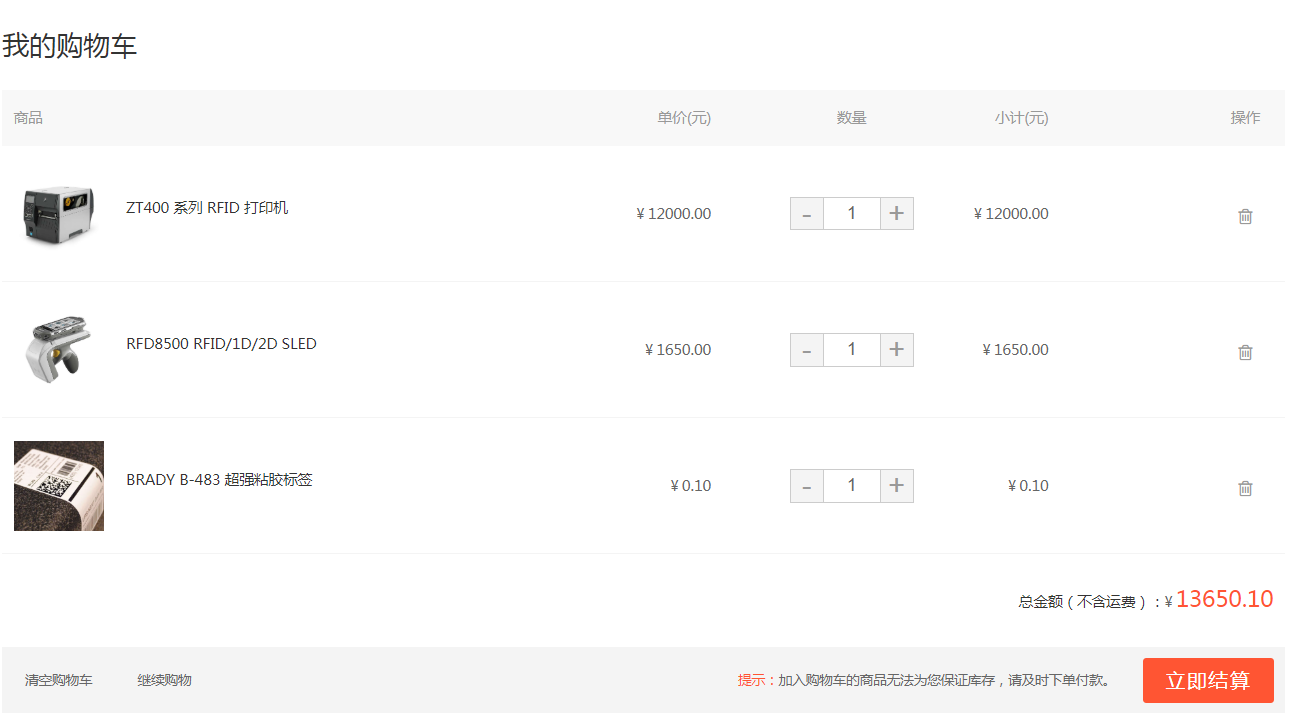Click the quantity field for RFD8500 SLED
1315x713 pixels.
[x=852, y=350]
